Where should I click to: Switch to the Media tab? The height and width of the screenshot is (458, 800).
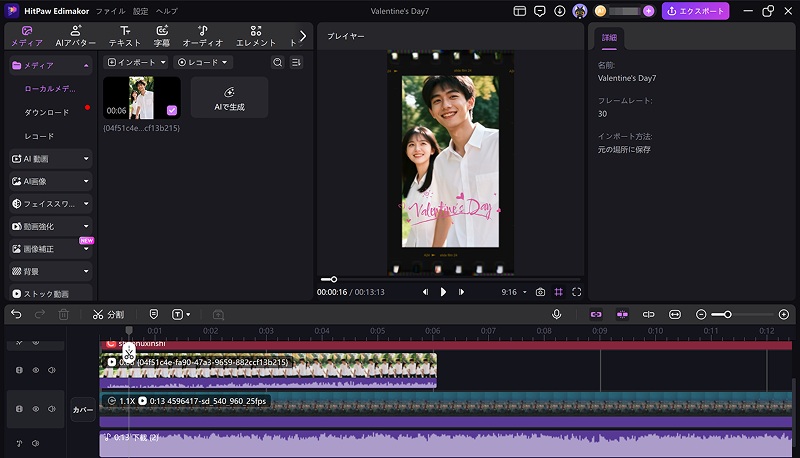(x=27, y=36)
